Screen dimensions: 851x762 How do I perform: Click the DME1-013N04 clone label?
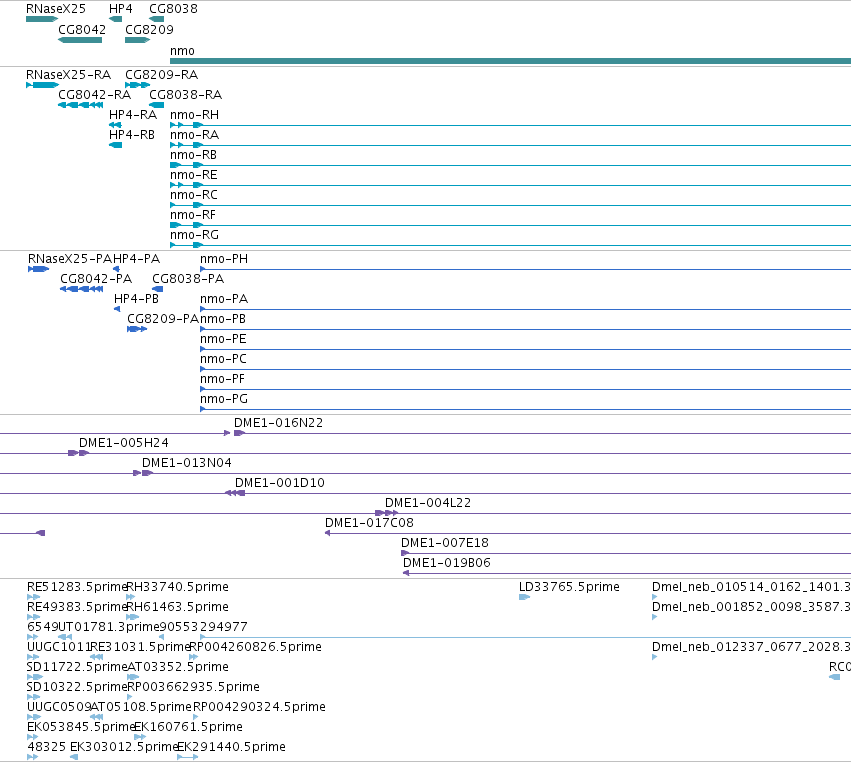(187, 463)
